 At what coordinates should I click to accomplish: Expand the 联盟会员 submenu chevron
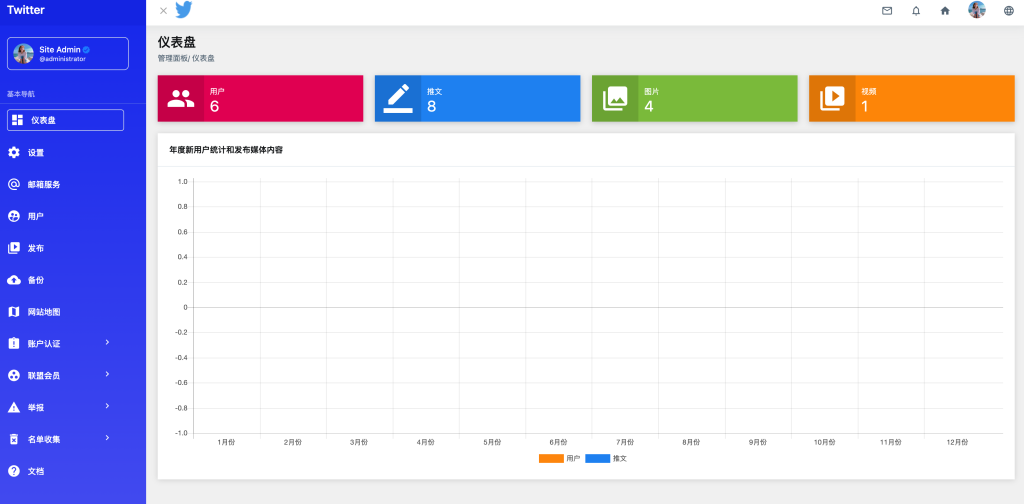(x=107, y=374)
